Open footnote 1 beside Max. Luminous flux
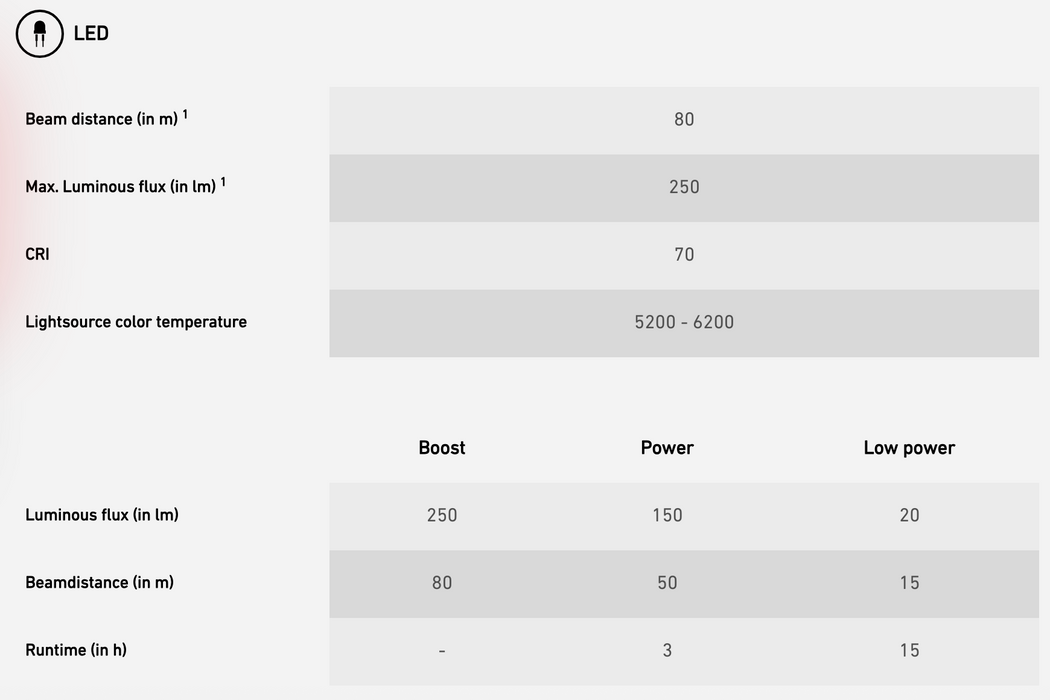1050x700 pixels. pyautogui.click(x=223, y=181)
